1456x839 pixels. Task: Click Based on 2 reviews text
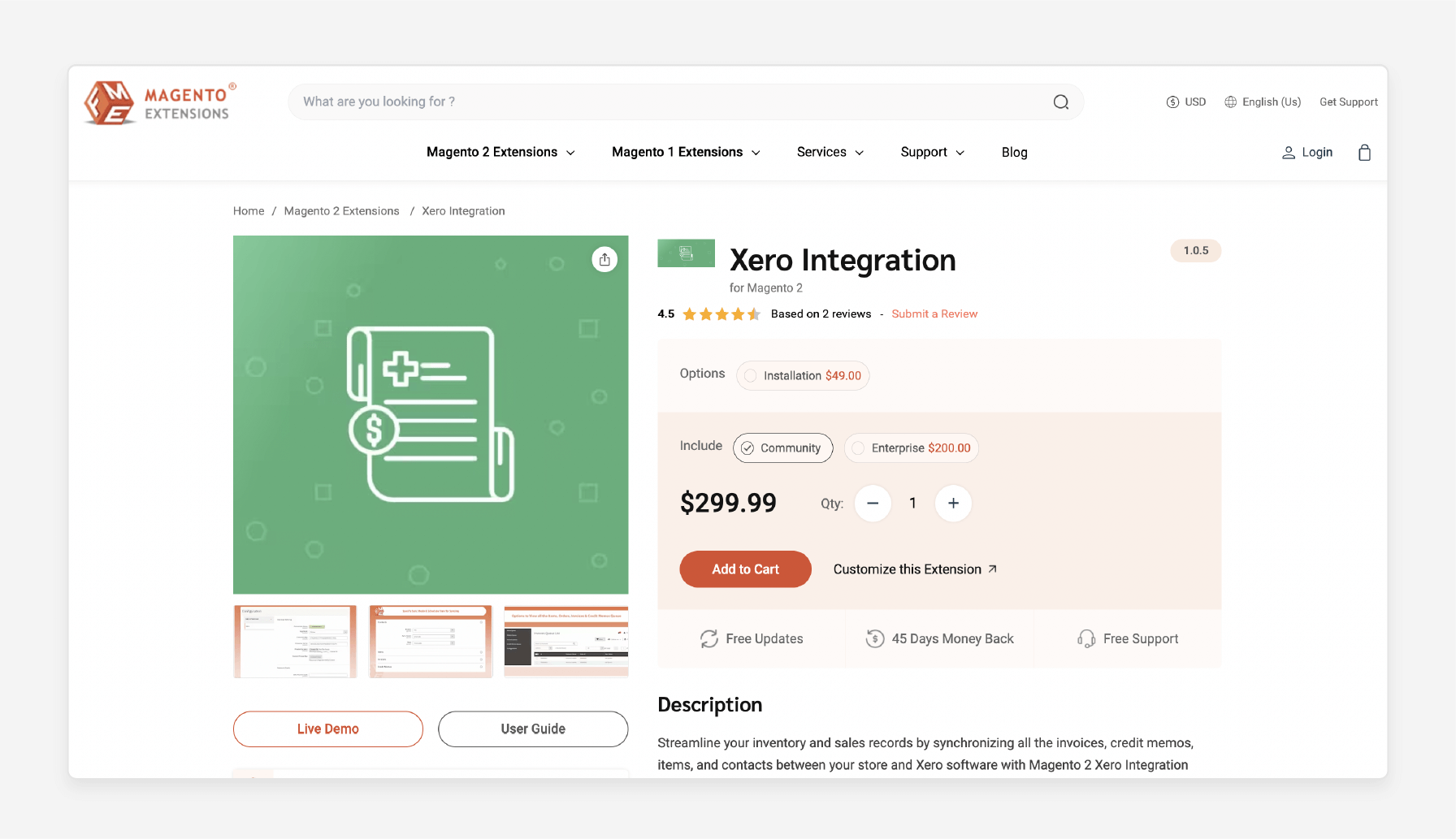point(821,314)
